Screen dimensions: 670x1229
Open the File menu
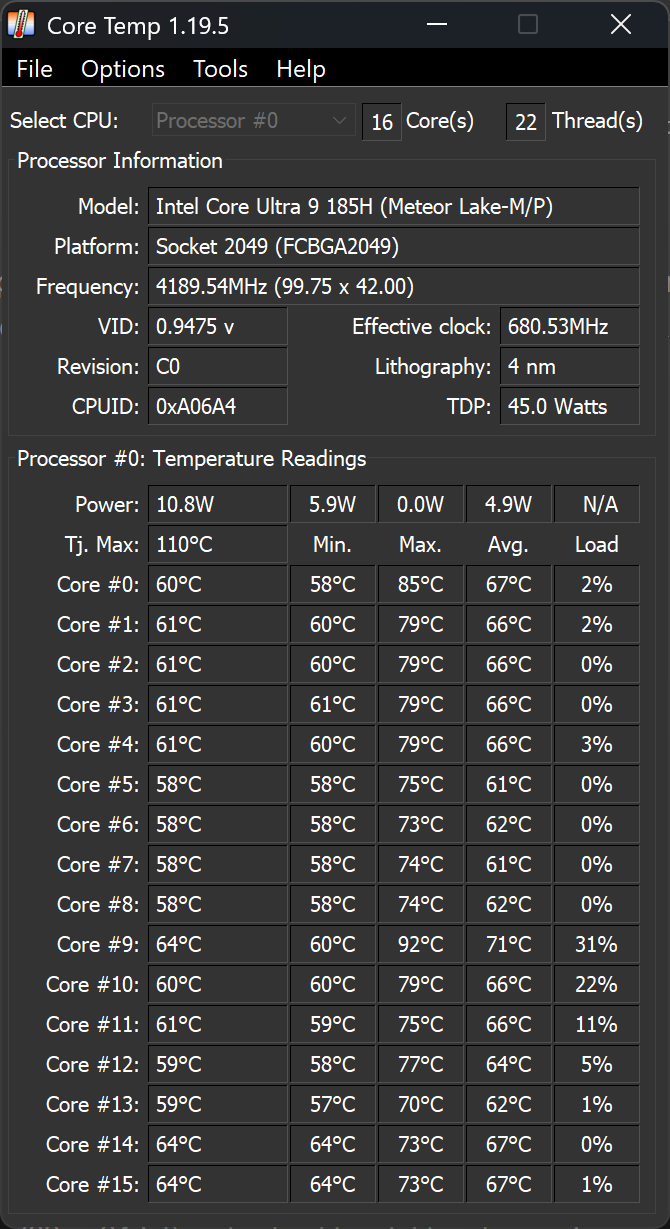35,69
